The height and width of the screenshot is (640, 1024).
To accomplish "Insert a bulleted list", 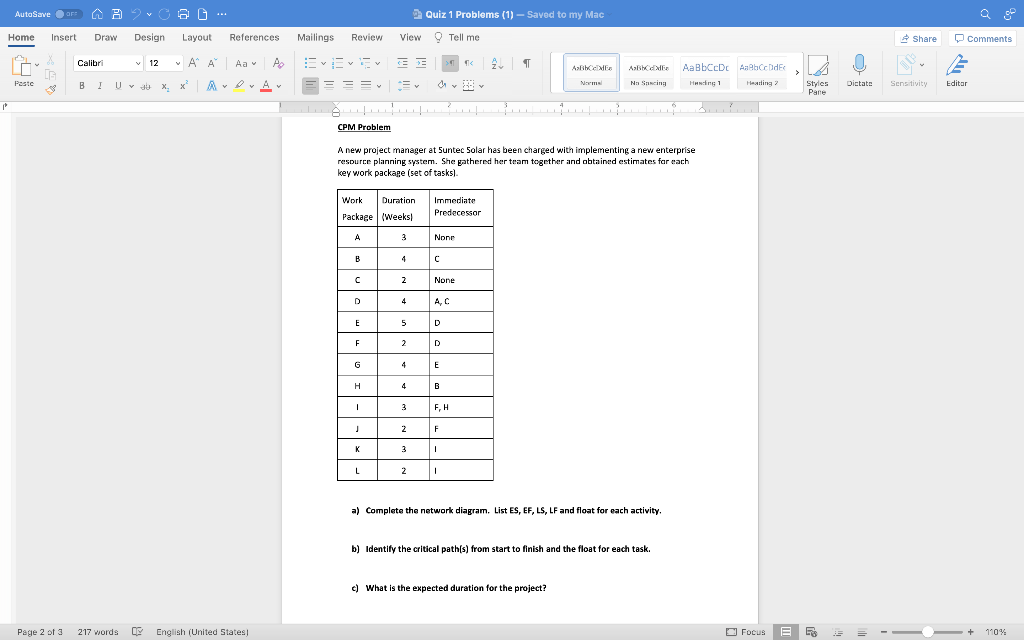I will point(310,63).
